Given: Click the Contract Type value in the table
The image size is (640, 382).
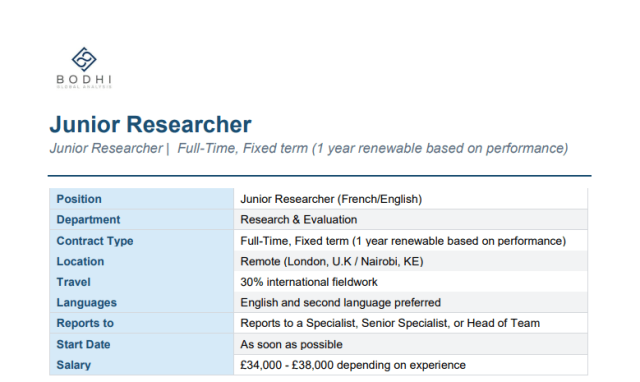Looking at the screenshot, I should pyautogui.click(x=403, y=241).
